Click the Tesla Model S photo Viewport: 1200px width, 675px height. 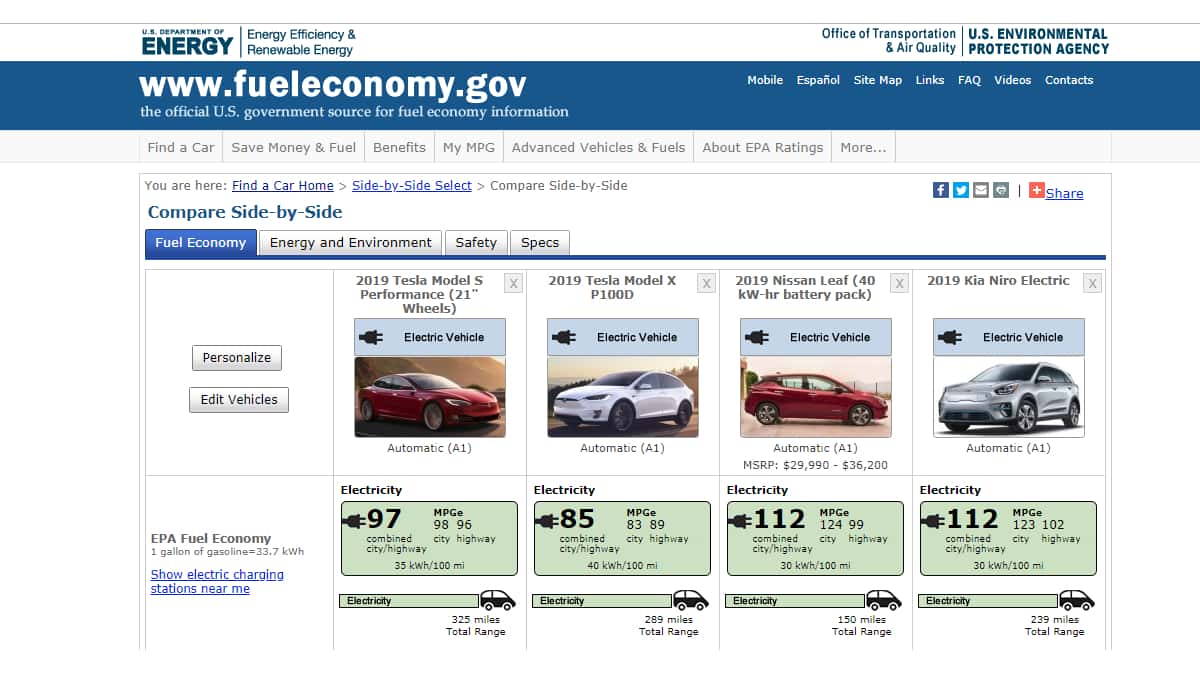[430, 397]
